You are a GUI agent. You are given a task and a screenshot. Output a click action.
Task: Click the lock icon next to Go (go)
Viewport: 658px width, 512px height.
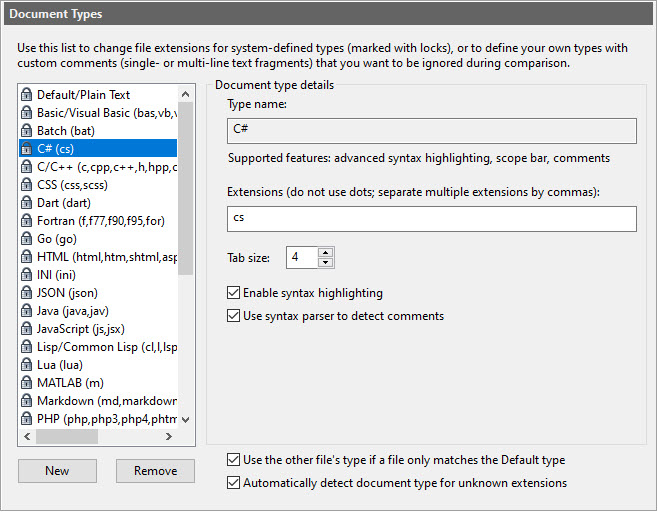tap(28, 239)
